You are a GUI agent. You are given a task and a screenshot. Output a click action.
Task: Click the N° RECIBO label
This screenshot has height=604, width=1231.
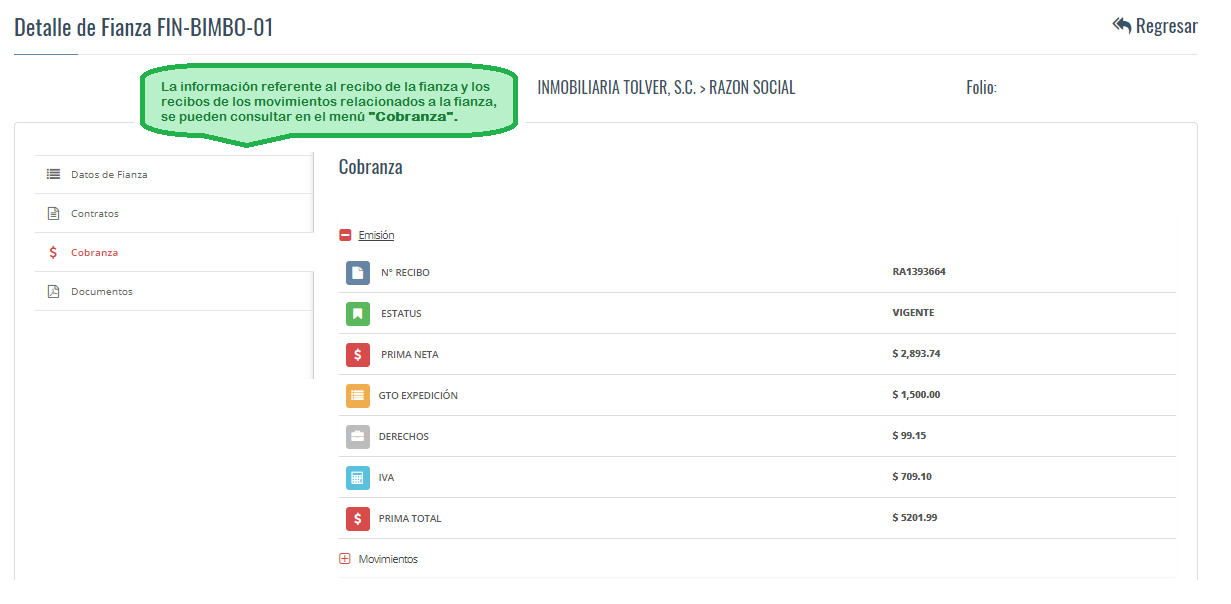point(405,272)
